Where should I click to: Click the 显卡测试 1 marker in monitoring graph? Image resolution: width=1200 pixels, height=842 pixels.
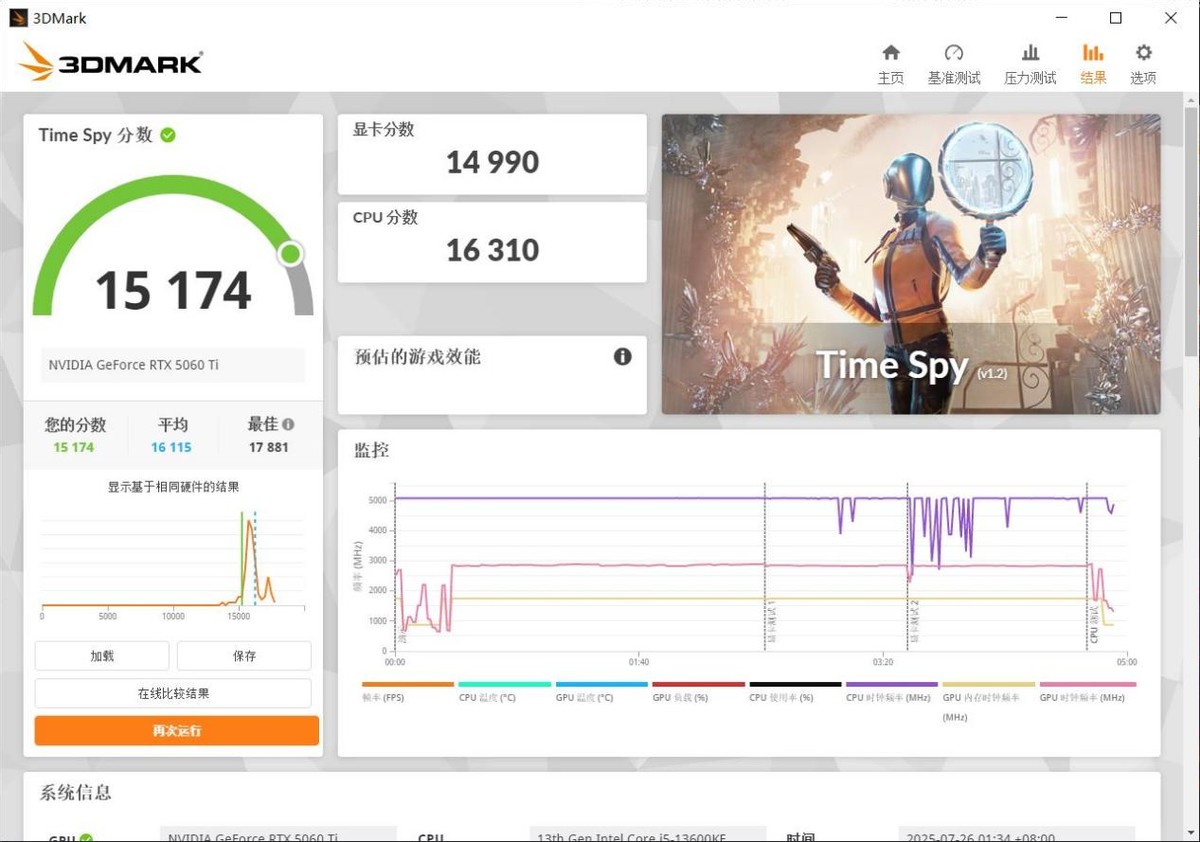[771, 620]
